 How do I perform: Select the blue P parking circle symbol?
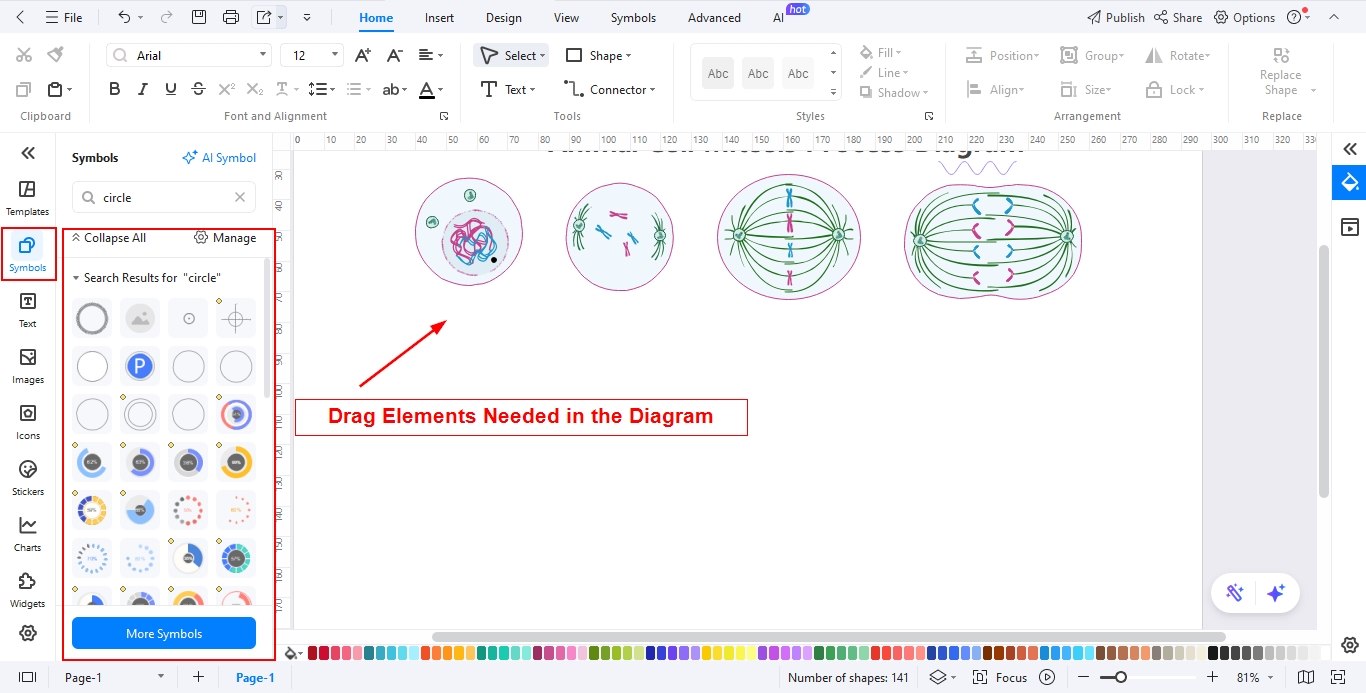pos(140,367)
